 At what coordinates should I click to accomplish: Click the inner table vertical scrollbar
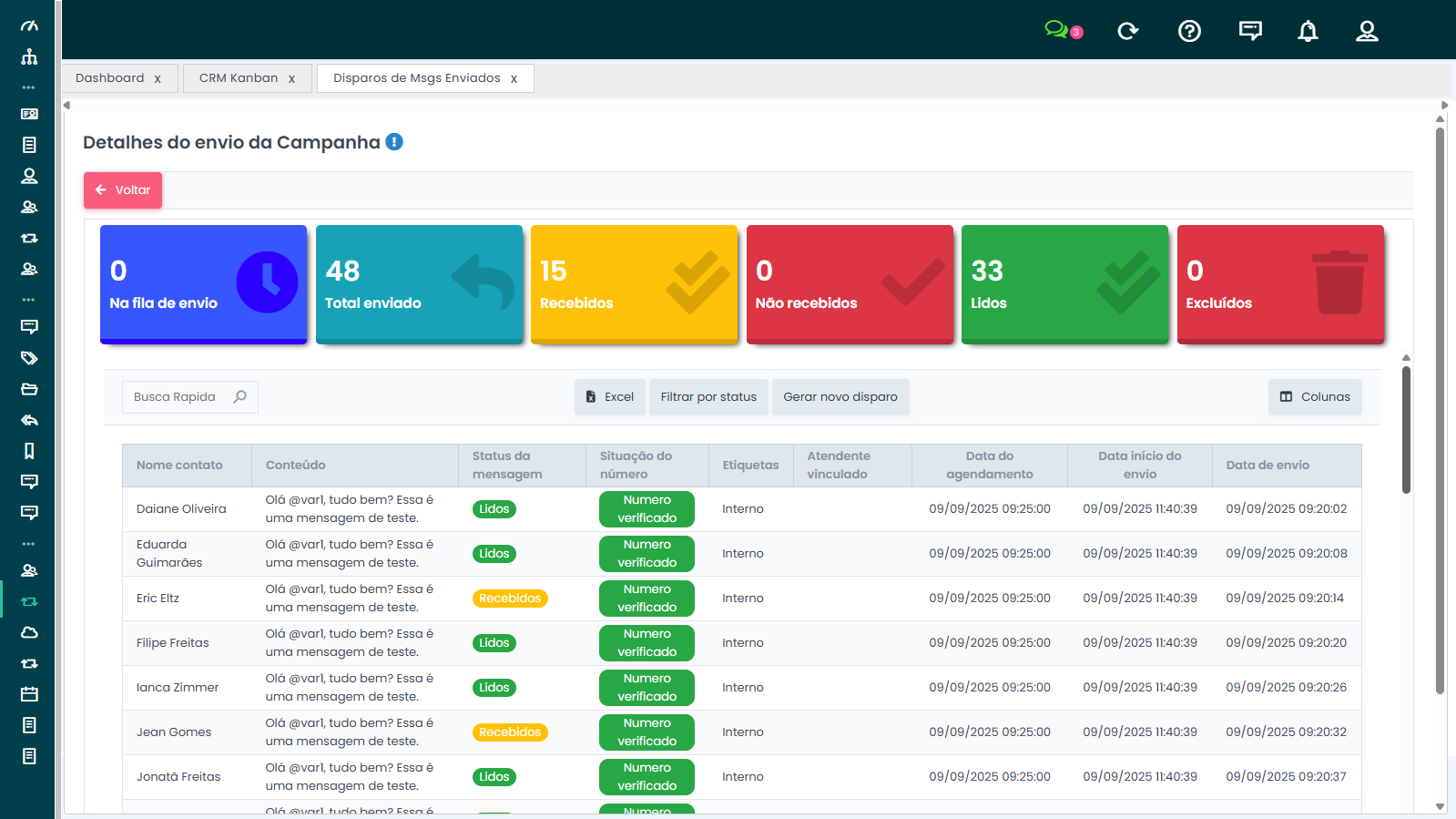pyautogui.click(x=1406, y=428)
